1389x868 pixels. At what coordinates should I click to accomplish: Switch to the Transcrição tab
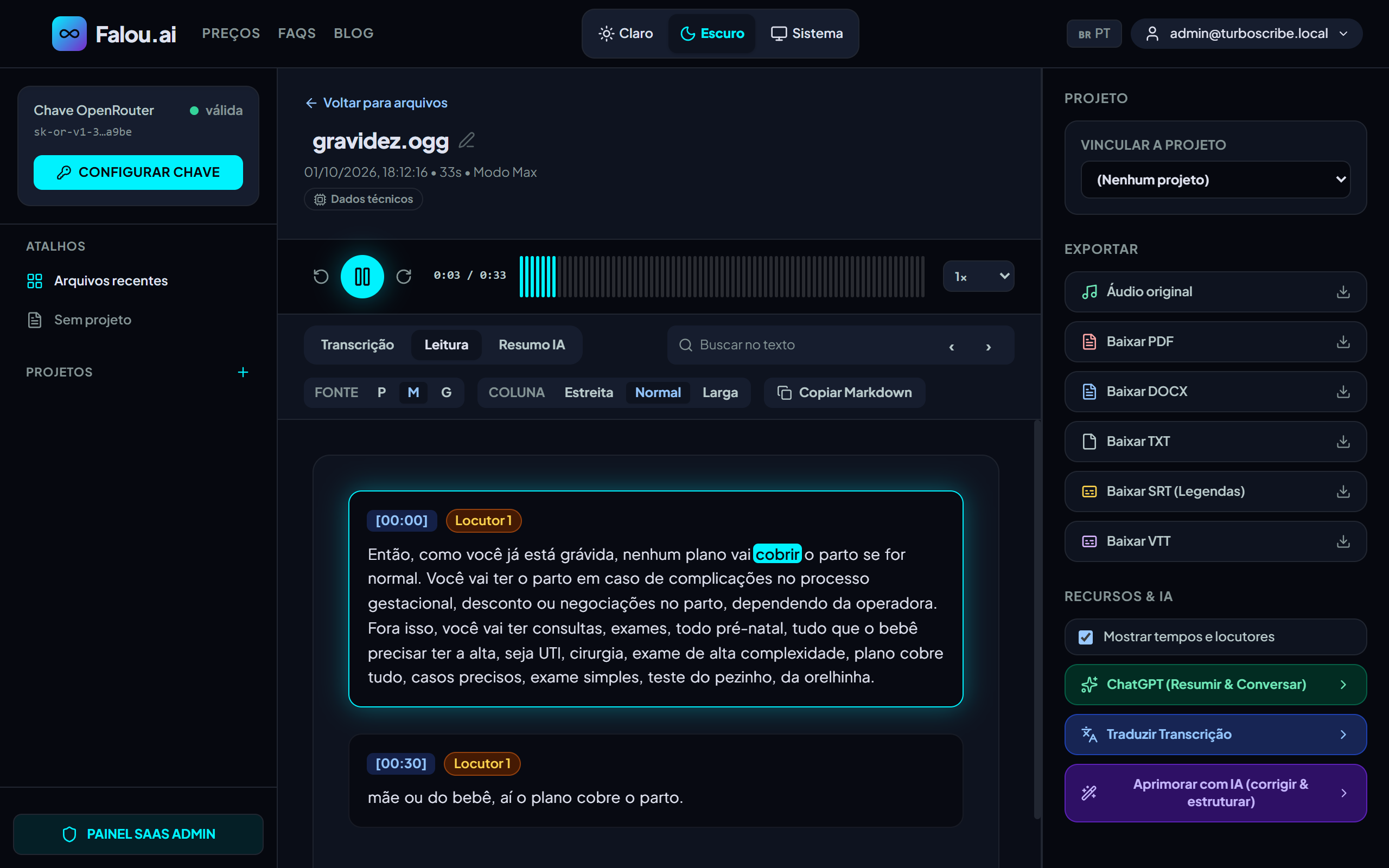(x=357, y=345)
